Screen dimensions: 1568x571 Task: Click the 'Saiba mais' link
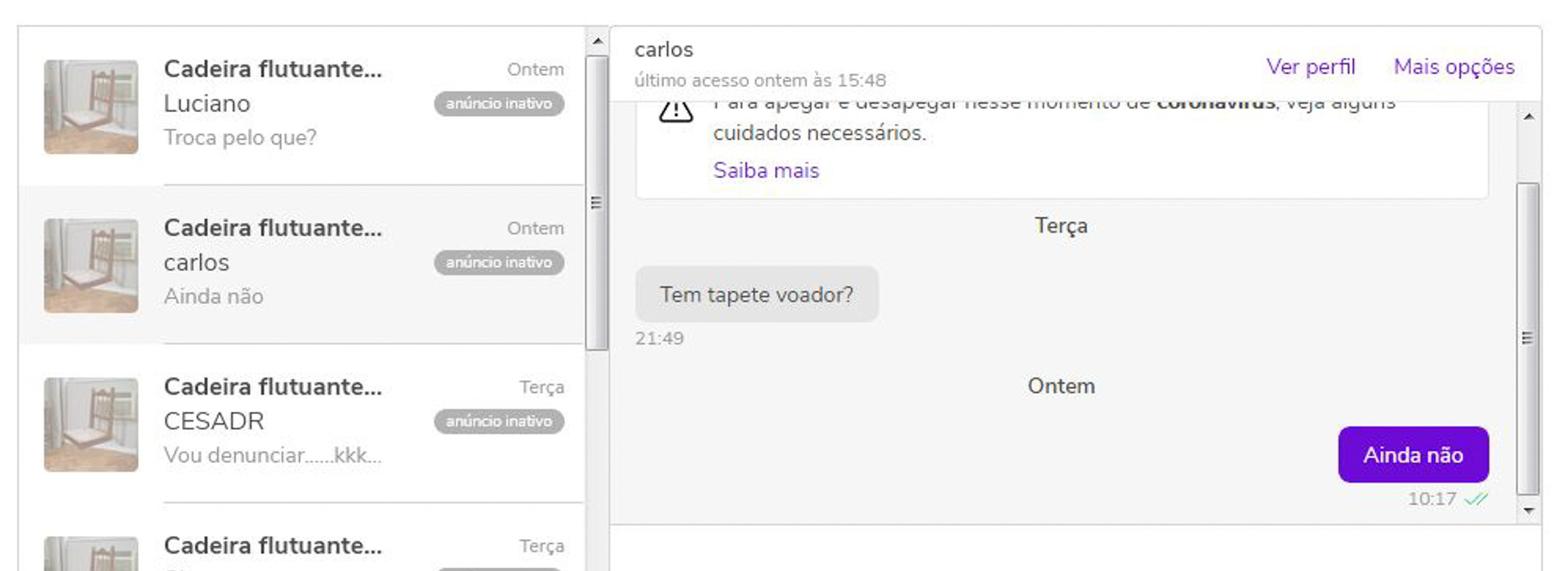(766, 170)
